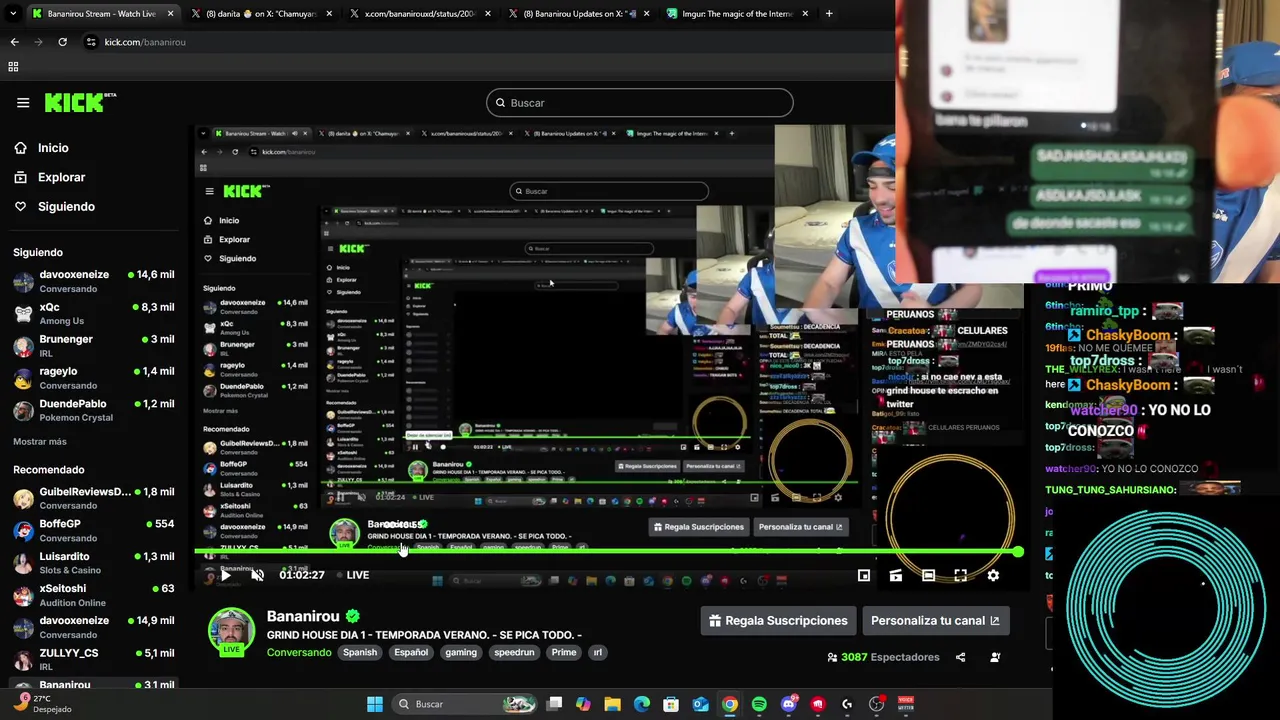Open player settings gear
1280x720 pixels.
[993, 575]
